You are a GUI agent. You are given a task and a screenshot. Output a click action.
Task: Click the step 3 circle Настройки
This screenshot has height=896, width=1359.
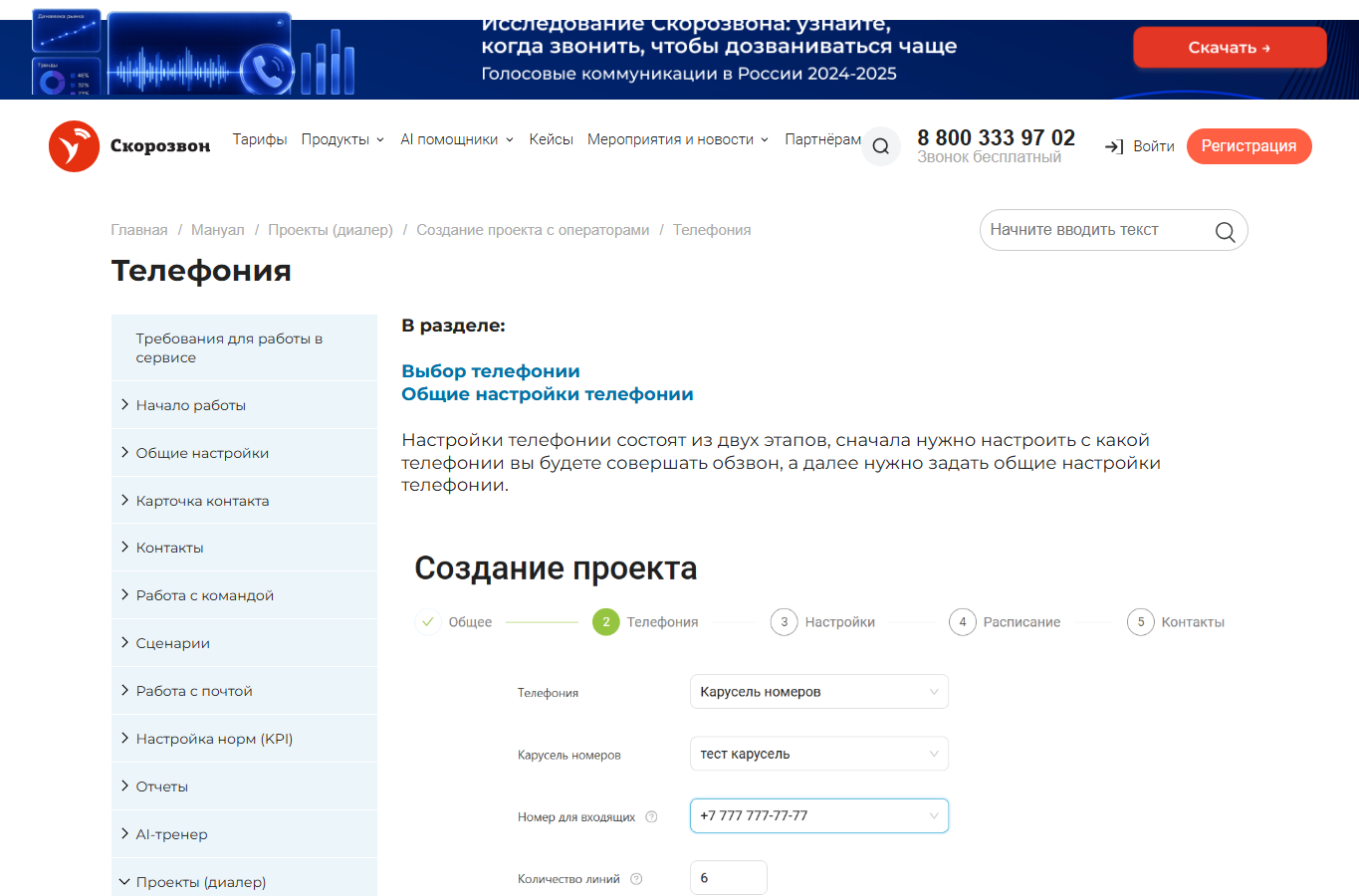click(x=785, y=622)
